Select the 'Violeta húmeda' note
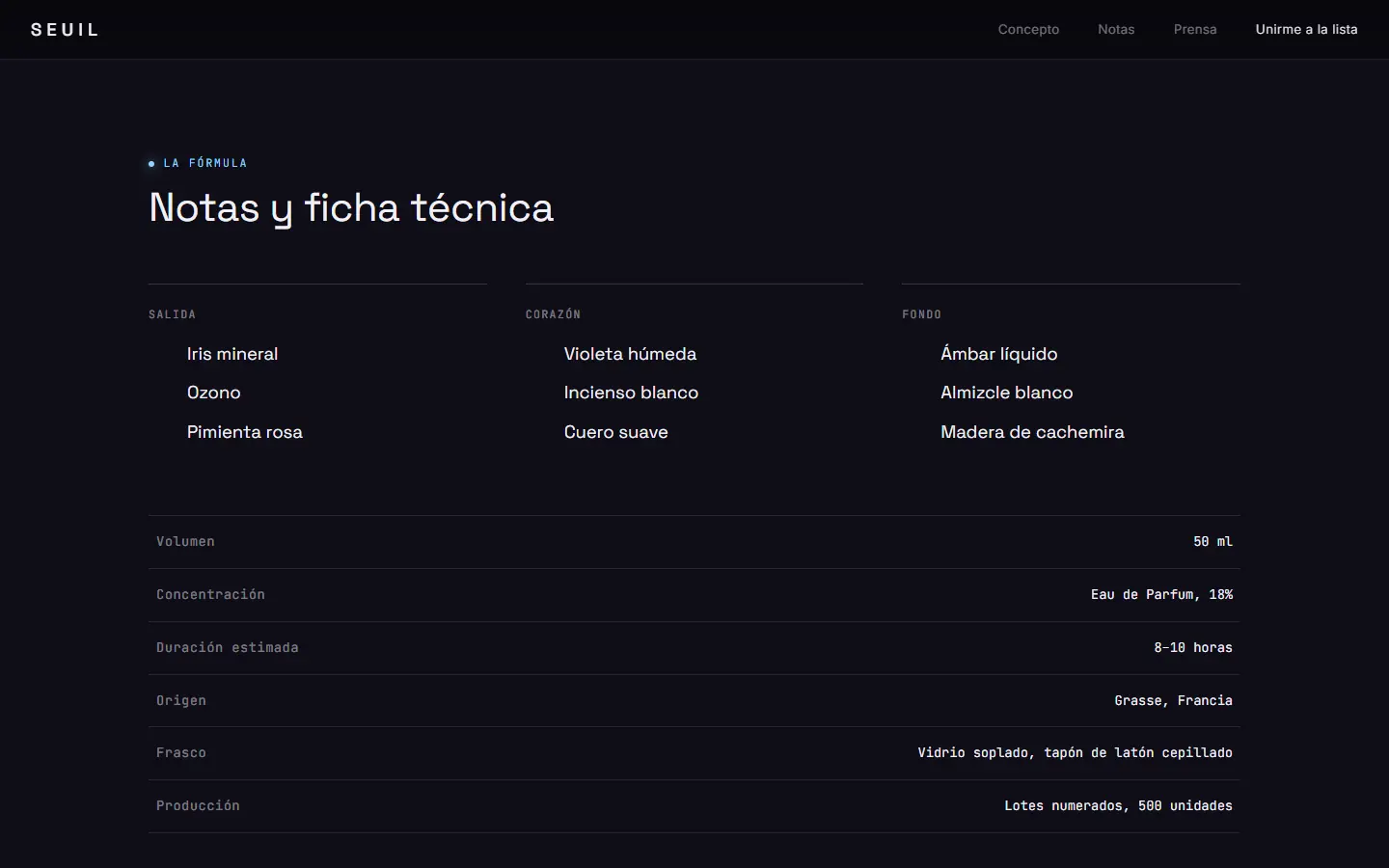This screenshot has width=1389, height=868. pos(630,354)
